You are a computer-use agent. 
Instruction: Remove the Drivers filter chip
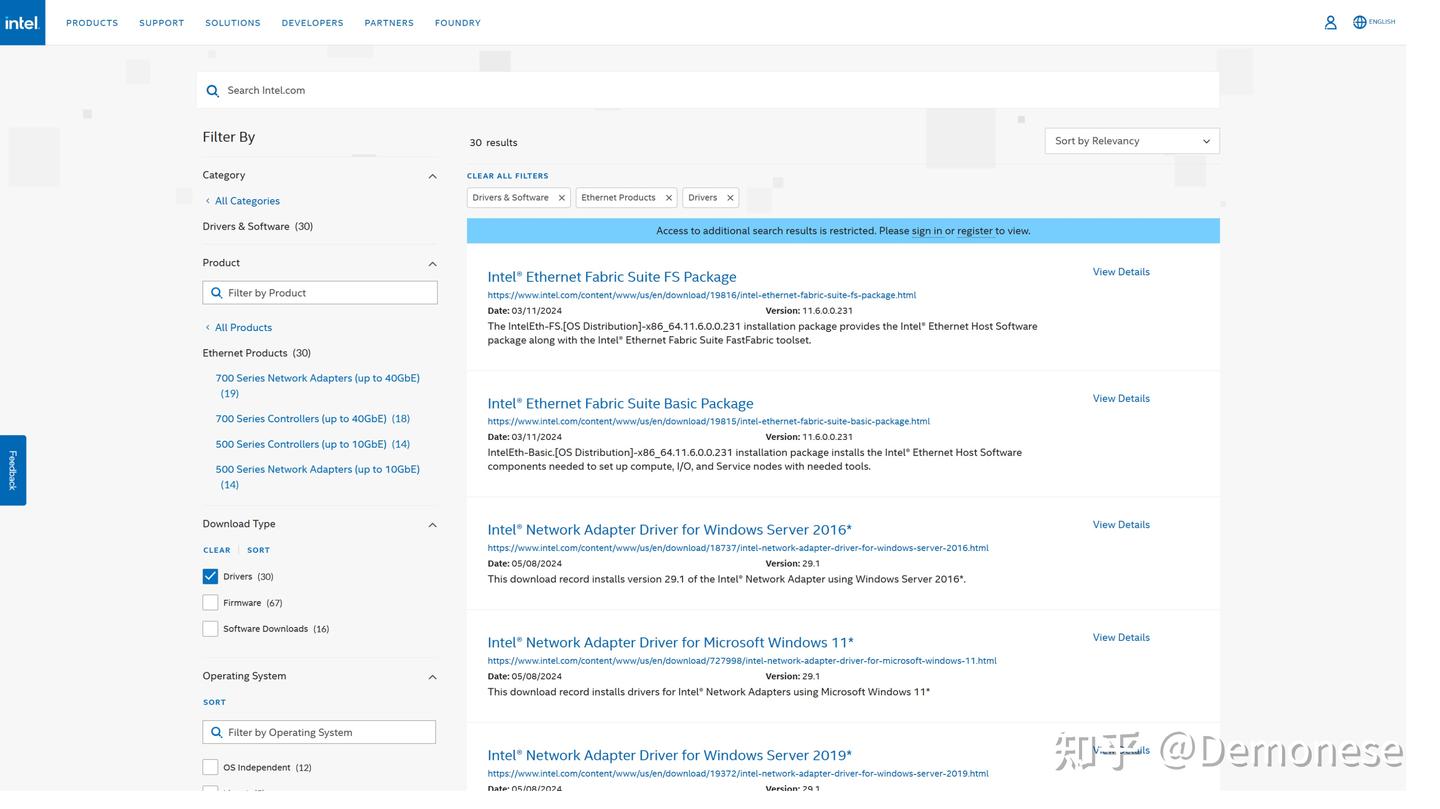tap(730, 198)
